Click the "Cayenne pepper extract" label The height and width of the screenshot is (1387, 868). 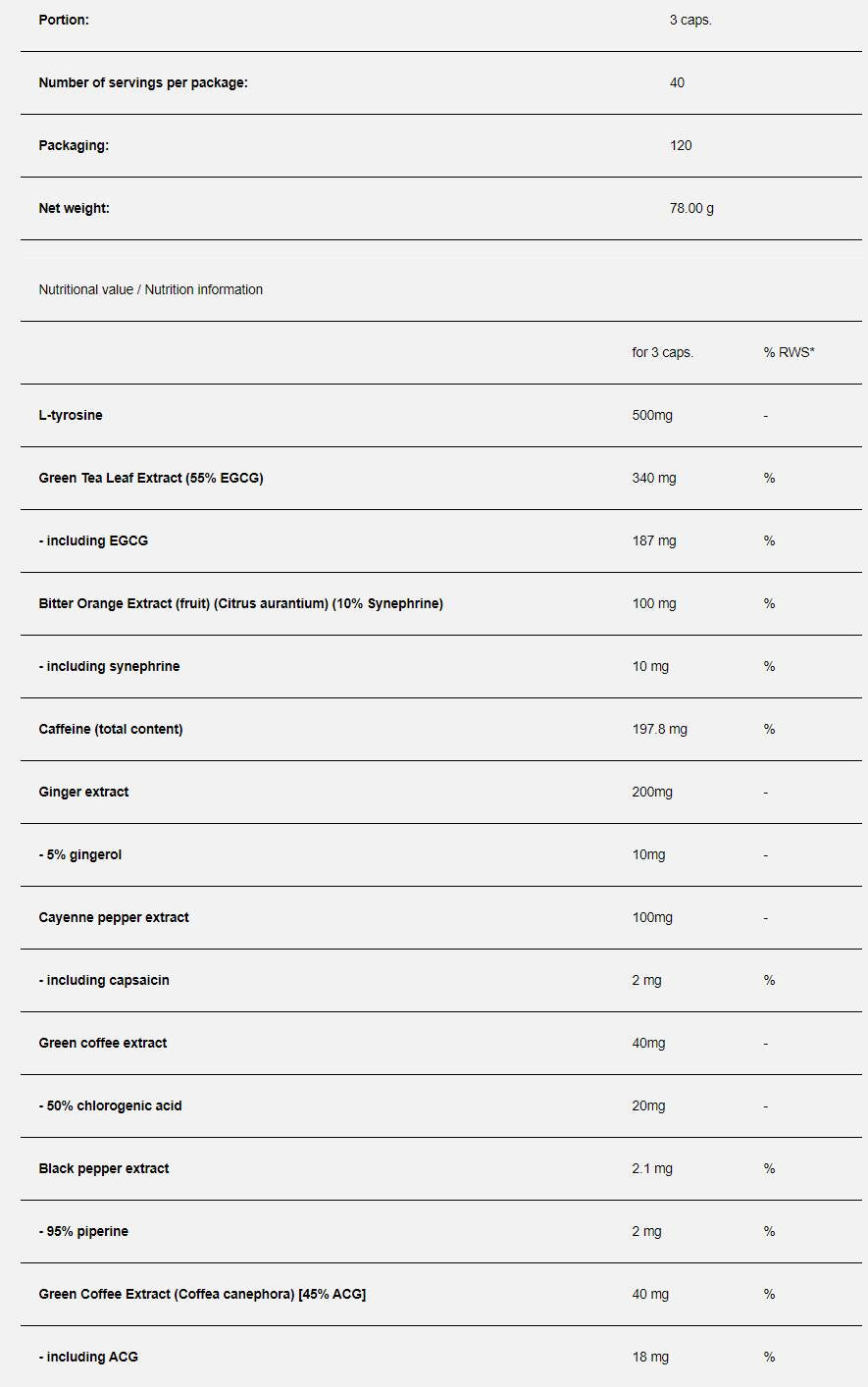[114, 917]
